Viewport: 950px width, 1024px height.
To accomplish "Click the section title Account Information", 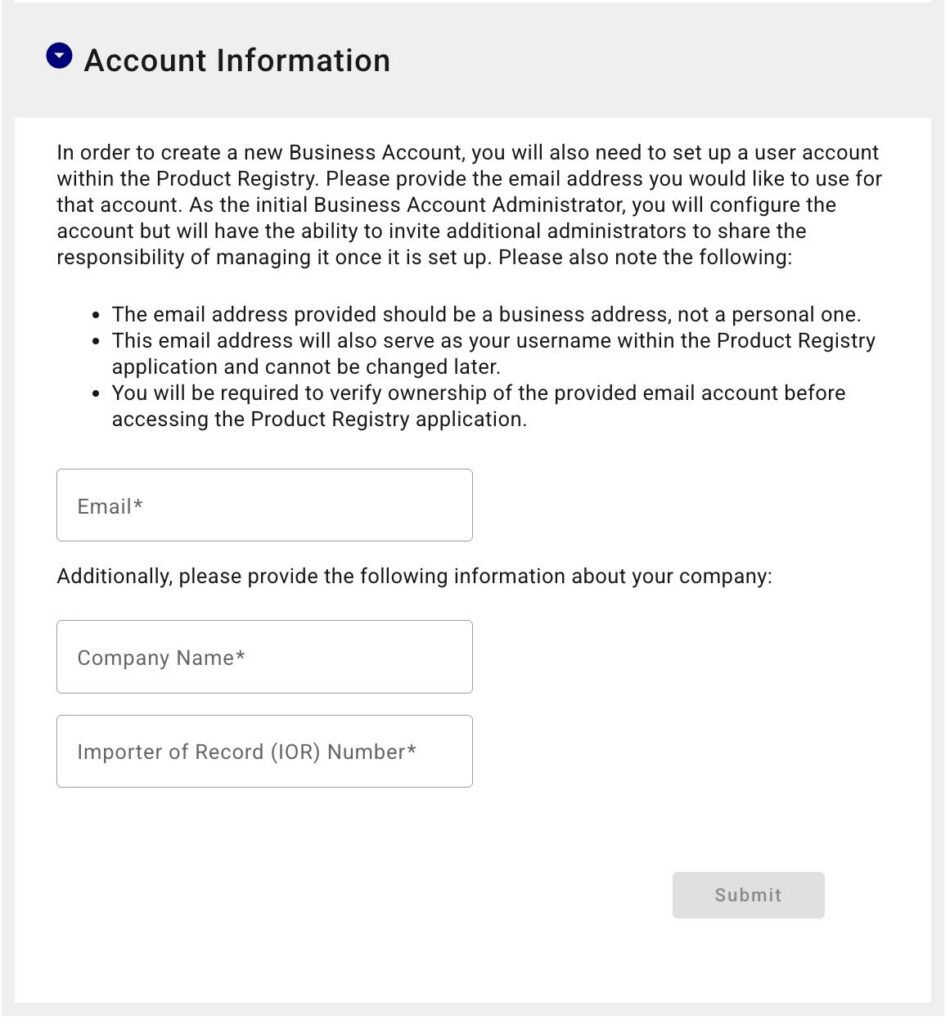I will tap(238, 61).
